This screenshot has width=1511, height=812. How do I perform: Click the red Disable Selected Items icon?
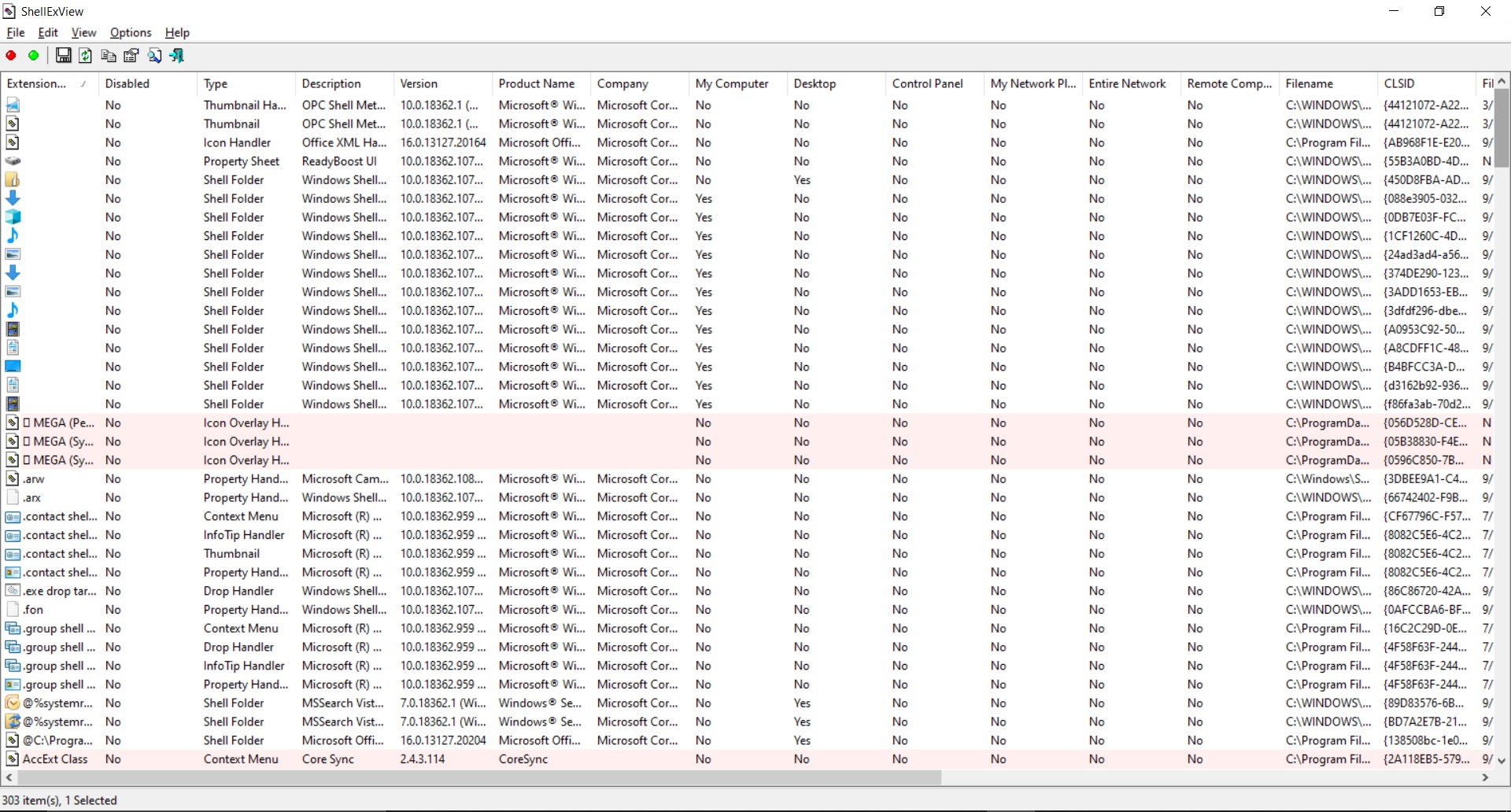pos(10,55)
